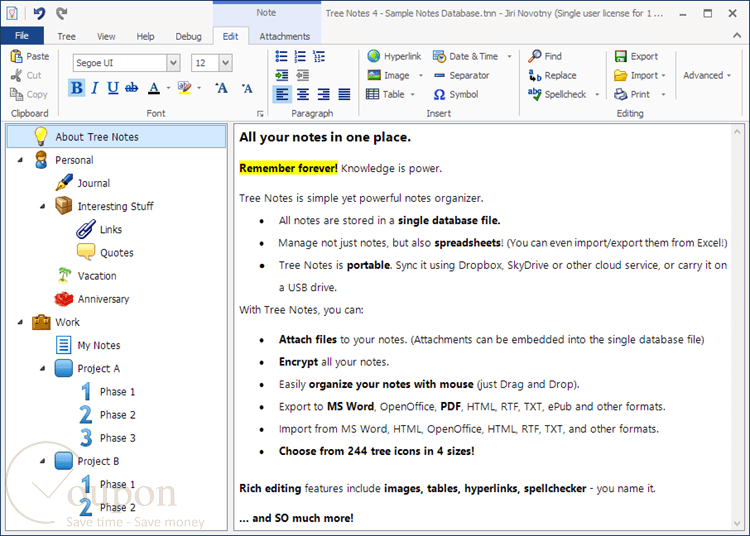Toggle Italic formatting
The height and width of the screenshot is (536, 750).
pos(95,88)
